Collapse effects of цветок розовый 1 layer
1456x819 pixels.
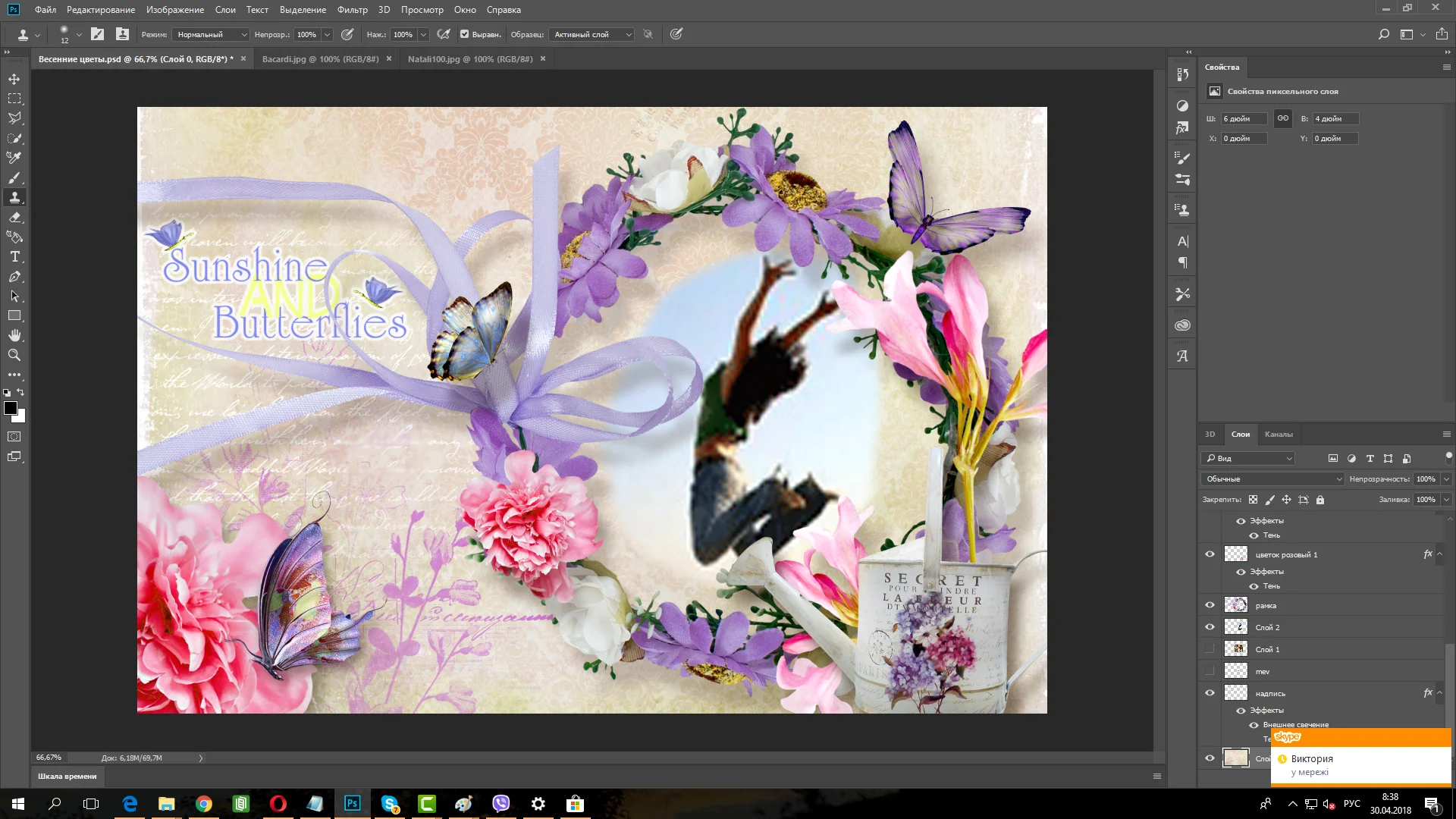click(x=1439, y=554)
